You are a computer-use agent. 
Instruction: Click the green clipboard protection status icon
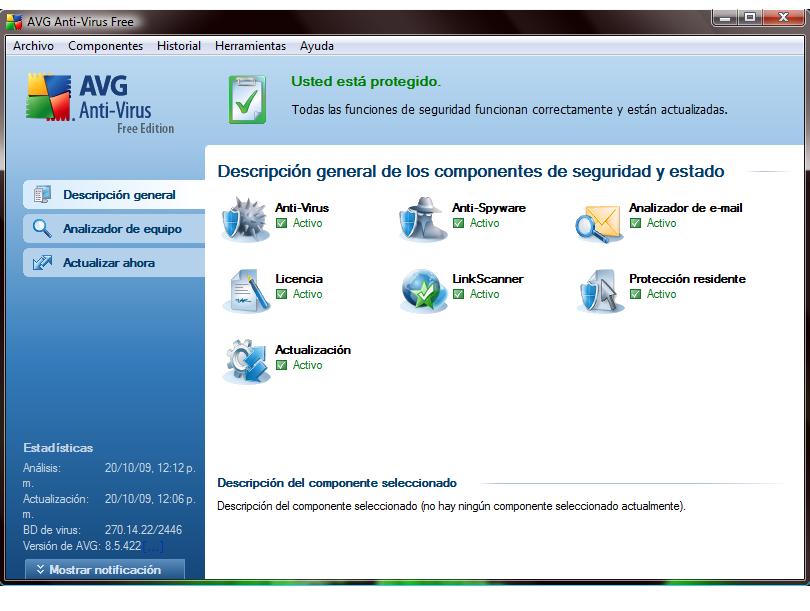(247, 100)
